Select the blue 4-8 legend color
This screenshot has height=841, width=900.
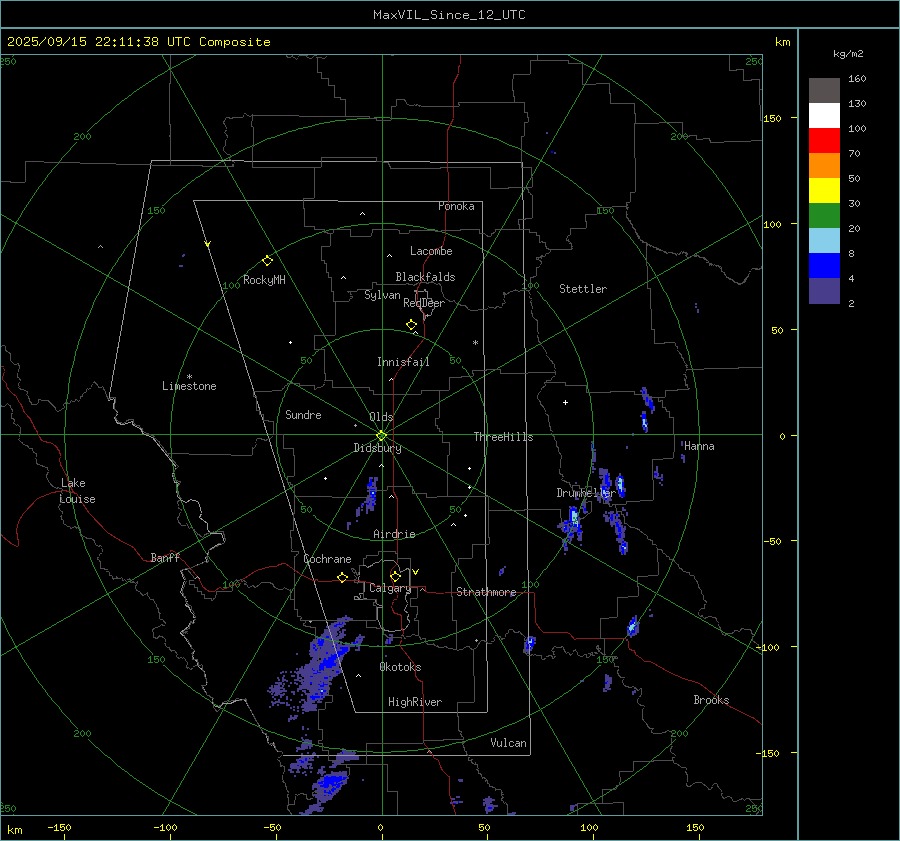[x=824, y=266]
